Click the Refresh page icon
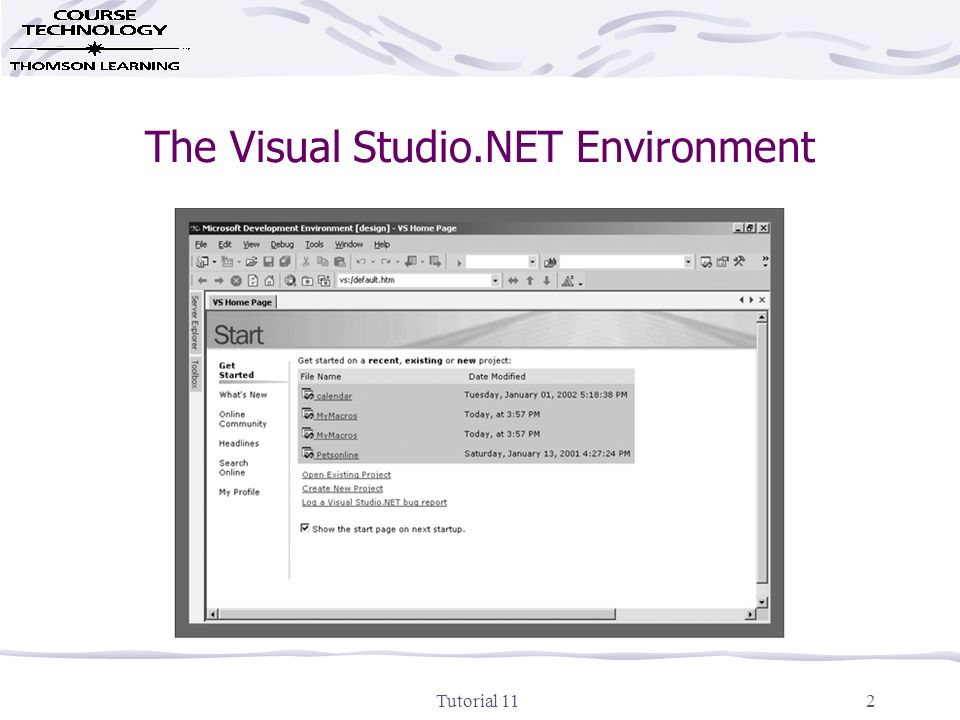Viewport: 960px width, 720px height. pyautogui.click(x=252, y=280)
